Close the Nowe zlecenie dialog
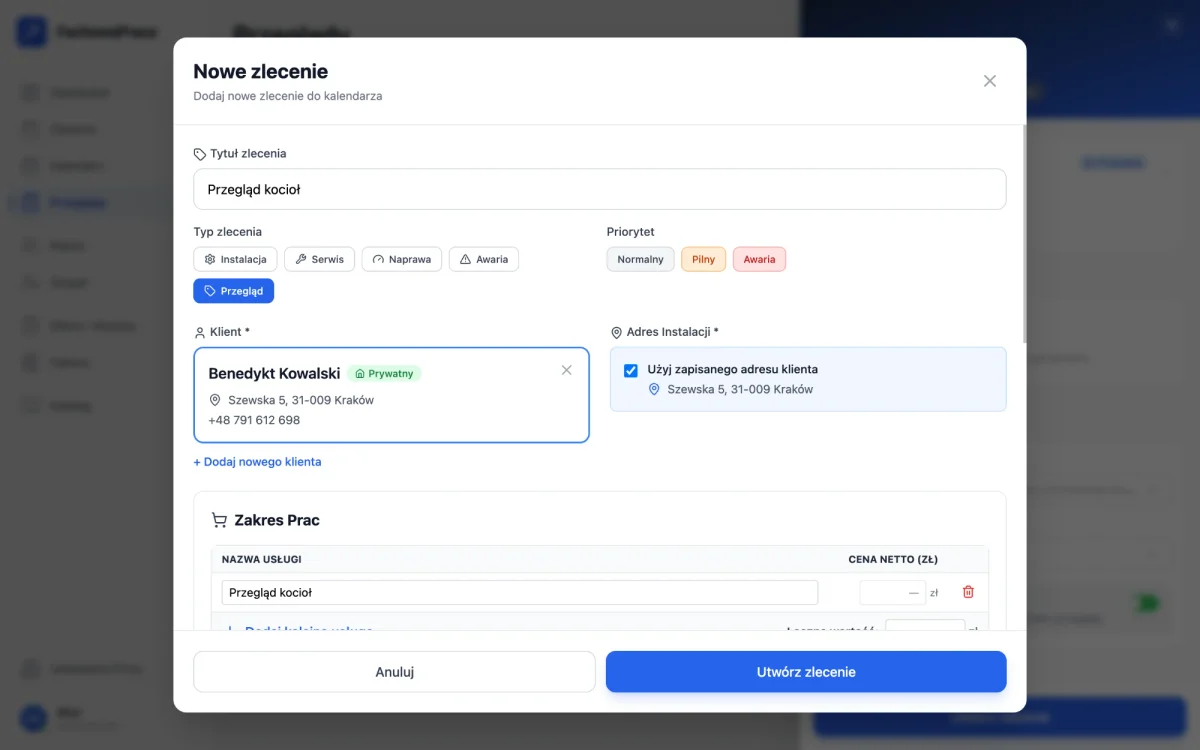Screen dimensions: 1200x750 [990, 81]
